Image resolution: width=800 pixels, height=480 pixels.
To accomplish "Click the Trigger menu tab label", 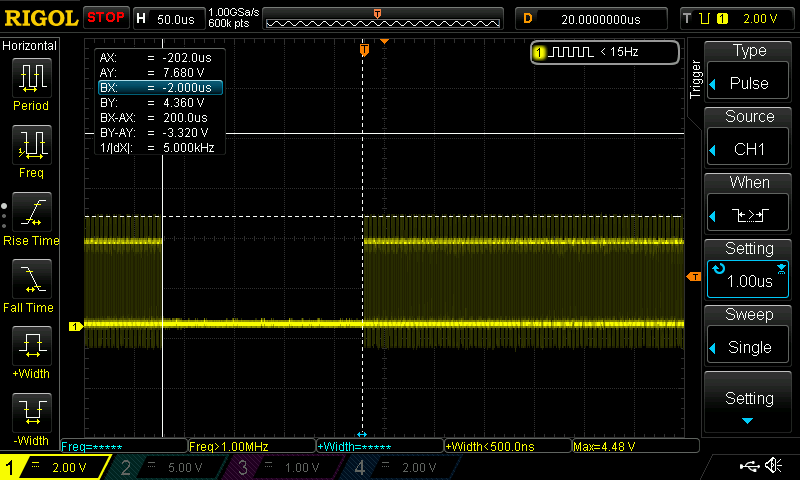I will [x=695, y=79].
